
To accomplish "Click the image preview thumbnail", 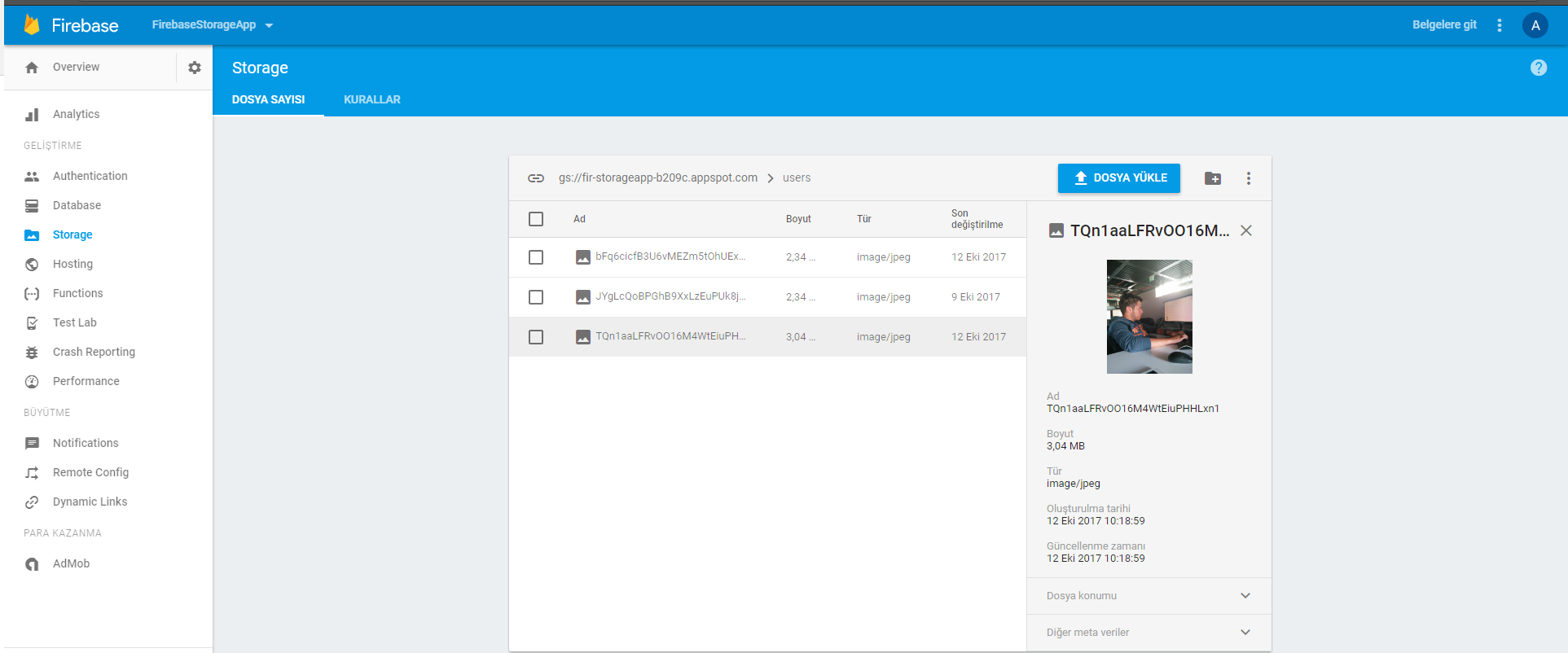I will 1149,317.
